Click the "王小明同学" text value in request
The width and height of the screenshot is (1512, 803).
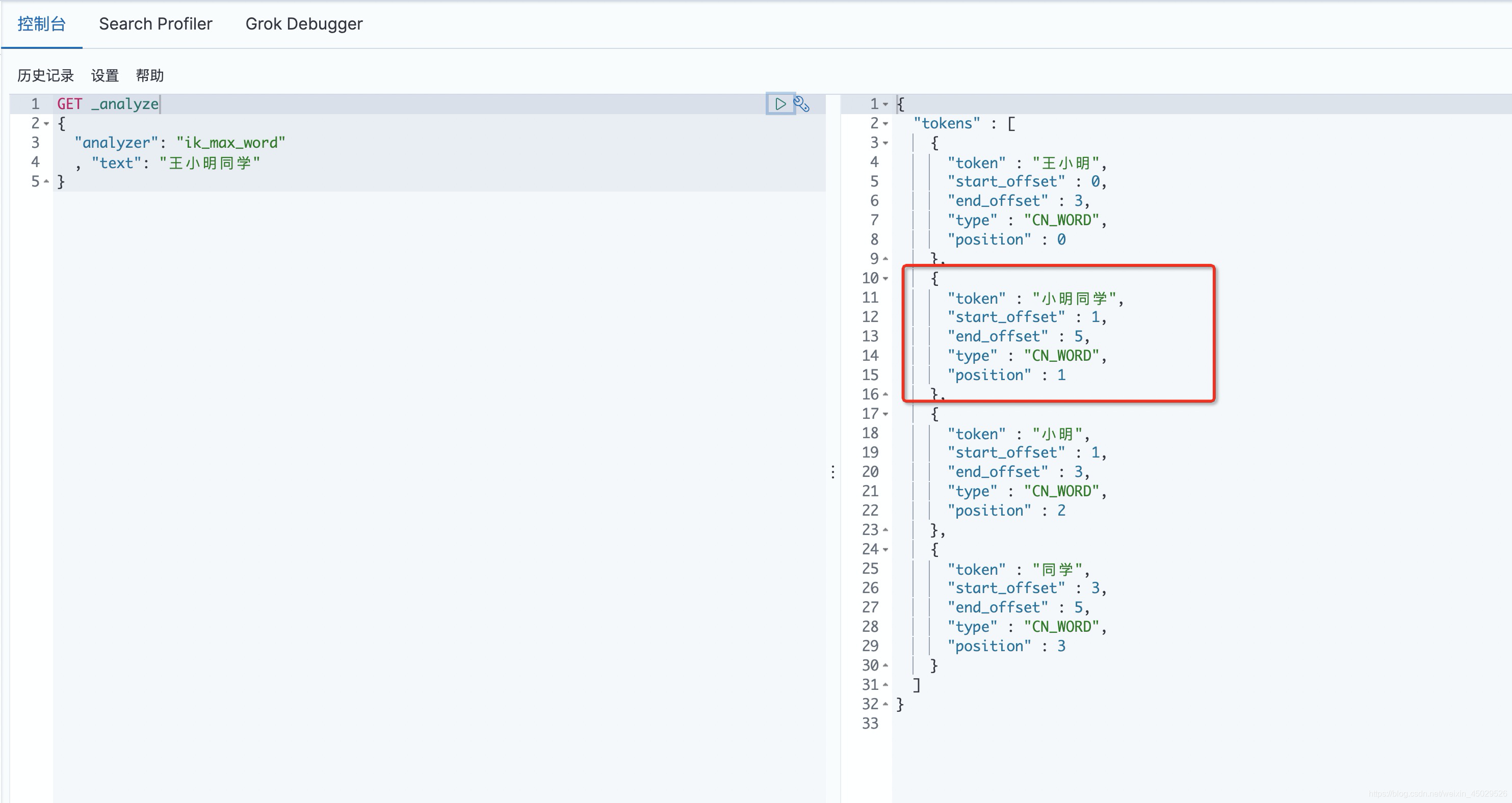(x=210, y=163)
